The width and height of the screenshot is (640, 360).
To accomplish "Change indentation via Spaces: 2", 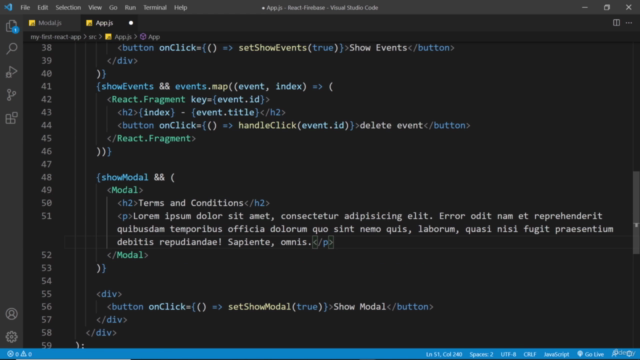I will 481,354.
